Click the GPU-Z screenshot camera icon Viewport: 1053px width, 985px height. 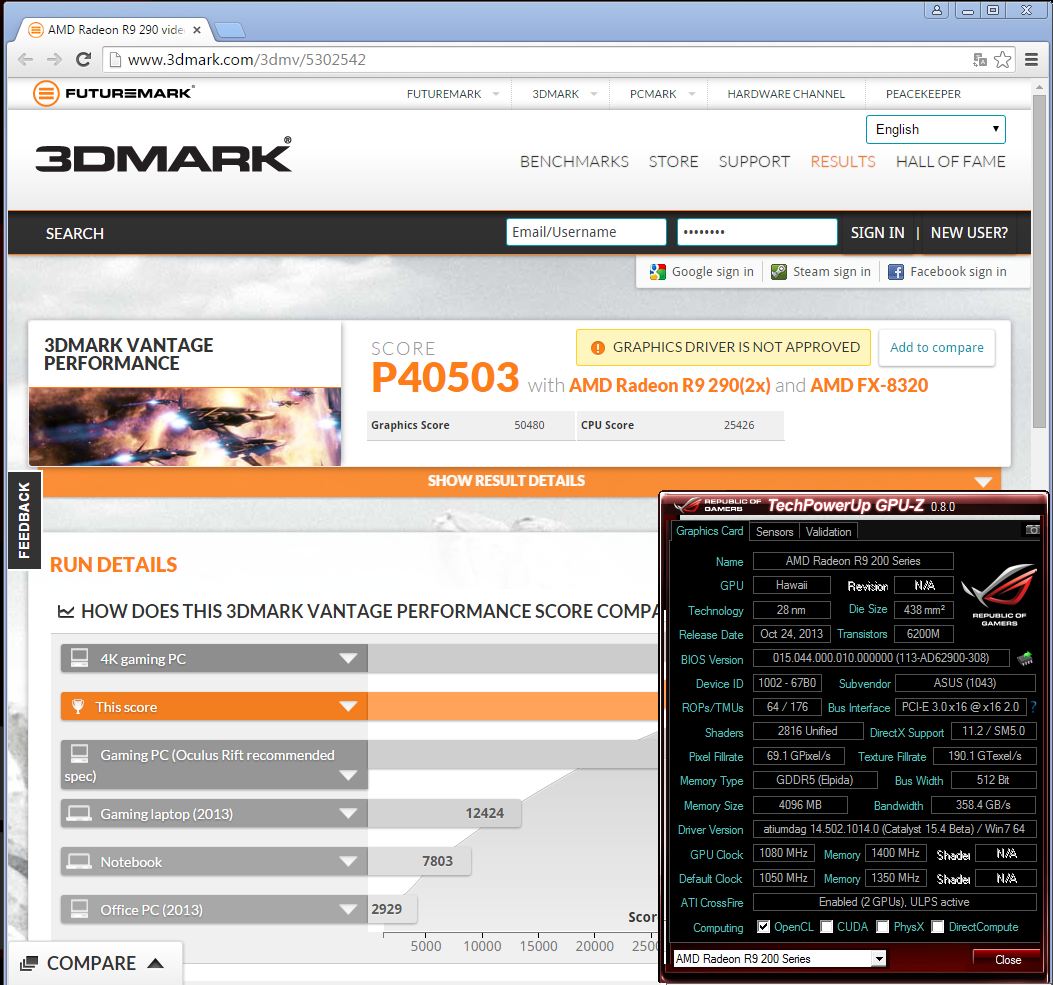[1032, 530]
